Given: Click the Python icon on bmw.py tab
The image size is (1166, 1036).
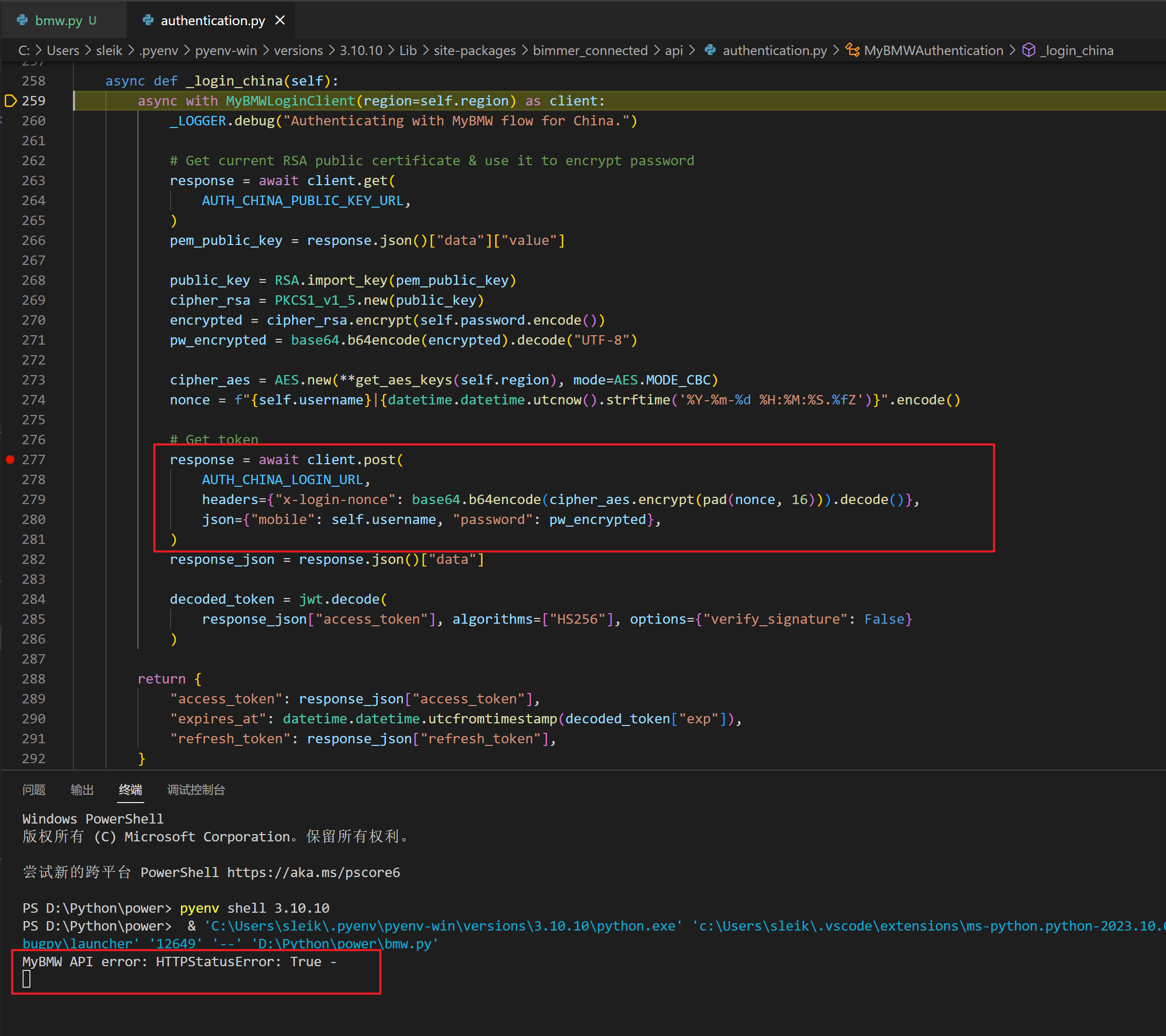Looking at the screenshot, I should tap(22, 20).
